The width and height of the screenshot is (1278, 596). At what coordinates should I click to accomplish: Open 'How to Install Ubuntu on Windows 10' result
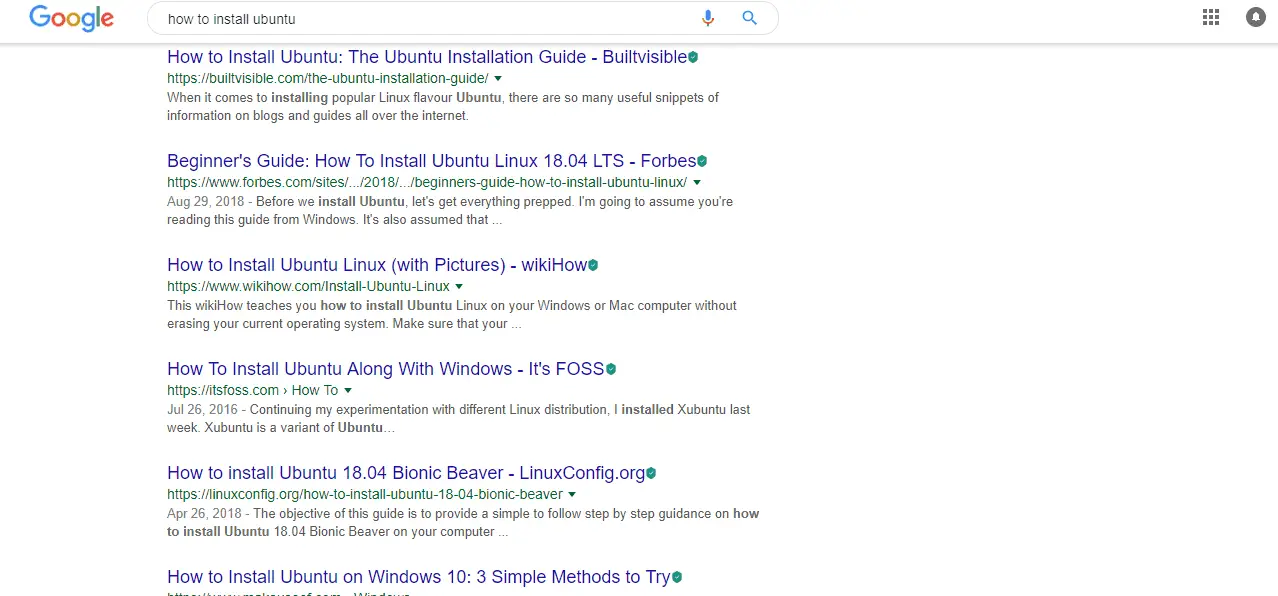[x=419, y=577]
